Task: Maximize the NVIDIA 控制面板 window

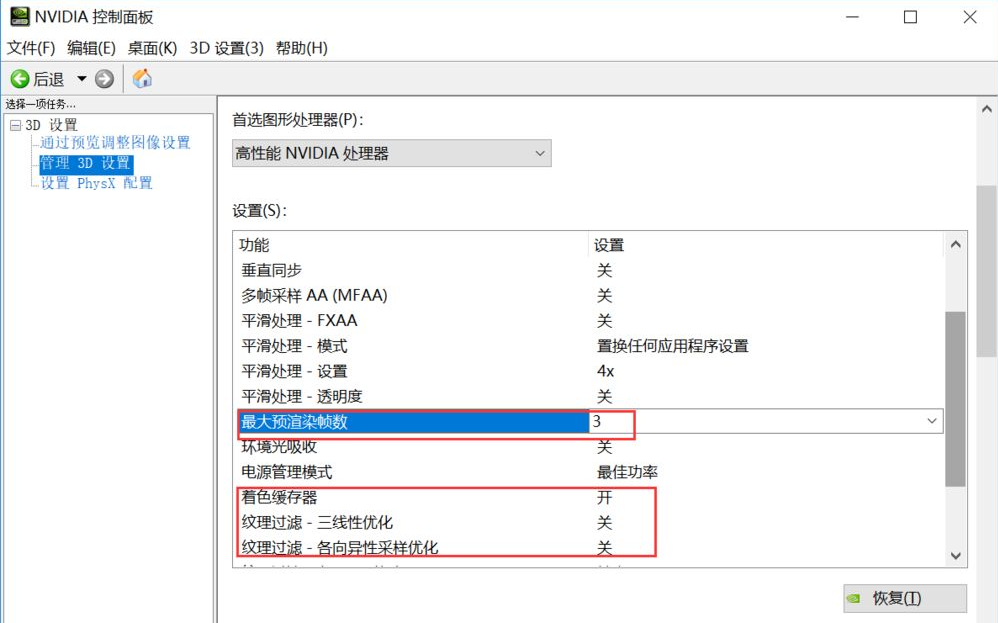Action: (x=911, y=17)
